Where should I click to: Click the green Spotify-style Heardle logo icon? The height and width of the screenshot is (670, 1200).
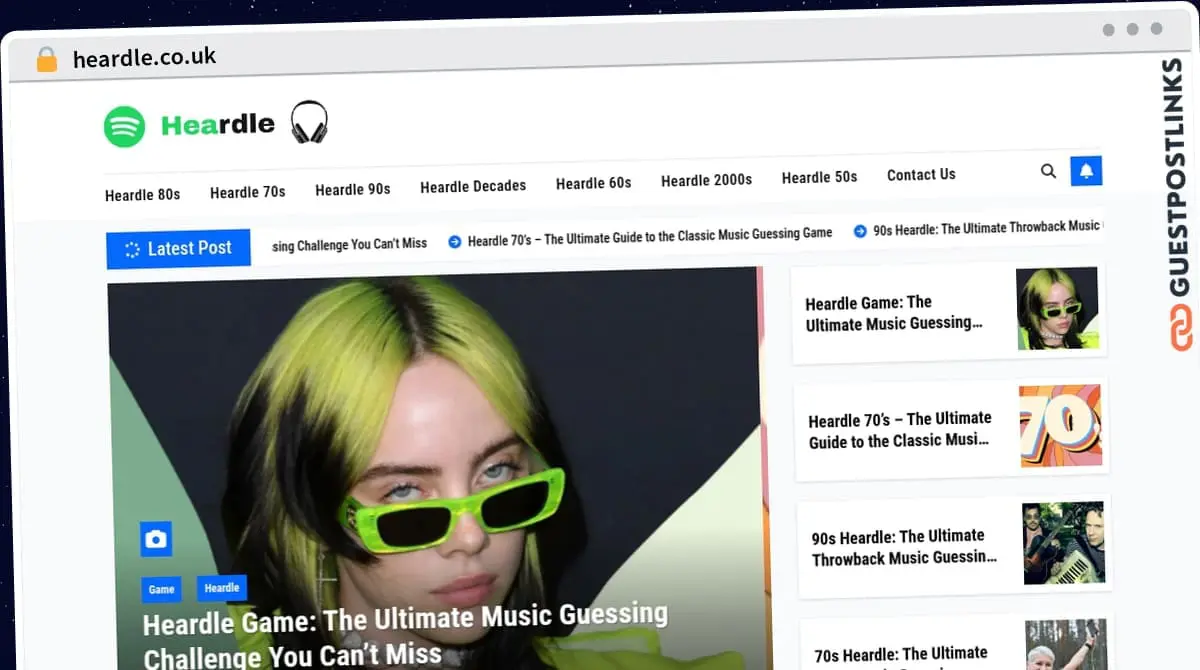[125, 126]
